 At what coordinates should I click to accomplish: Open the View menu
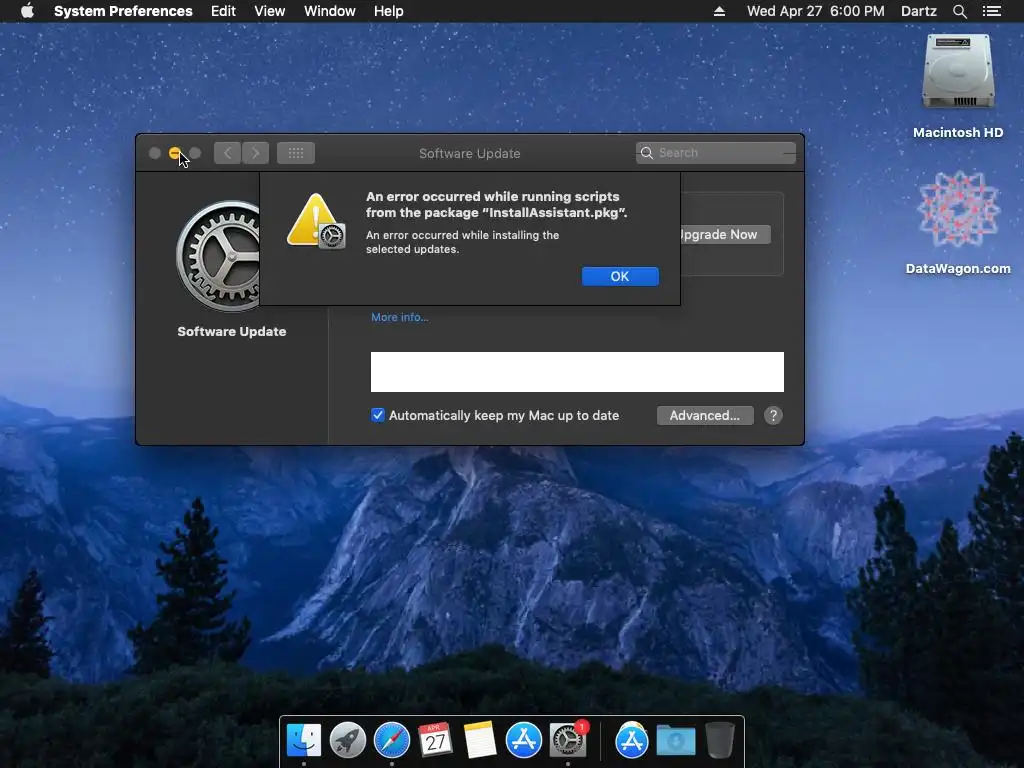tap(270, 11)
